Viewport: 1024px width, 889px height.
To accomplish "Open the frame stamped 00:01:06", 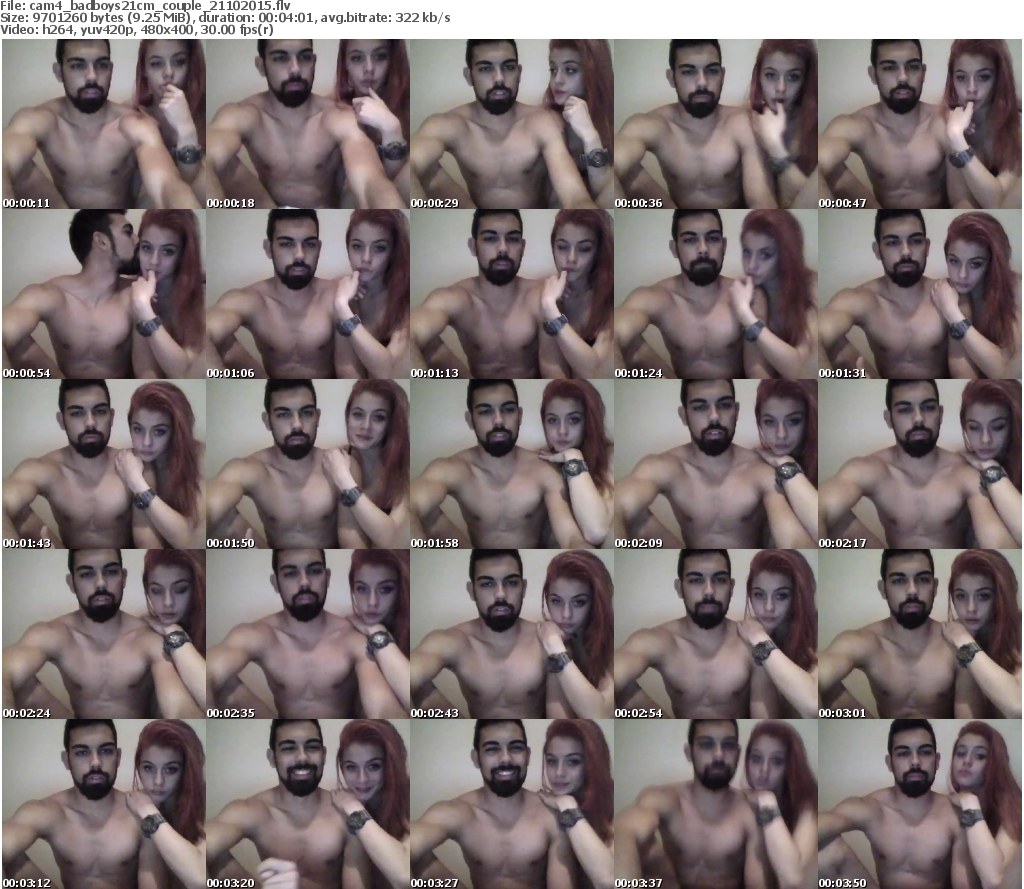I will tap(308, 294).
